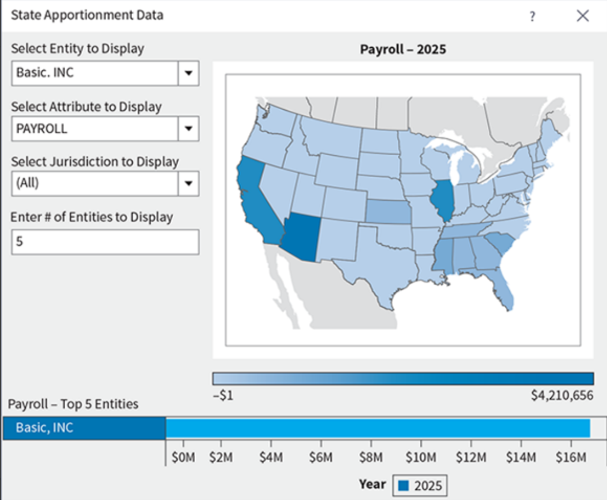
Task: Expand the Select Attribute dropdown arrow
Action: [x=187, y=128]
